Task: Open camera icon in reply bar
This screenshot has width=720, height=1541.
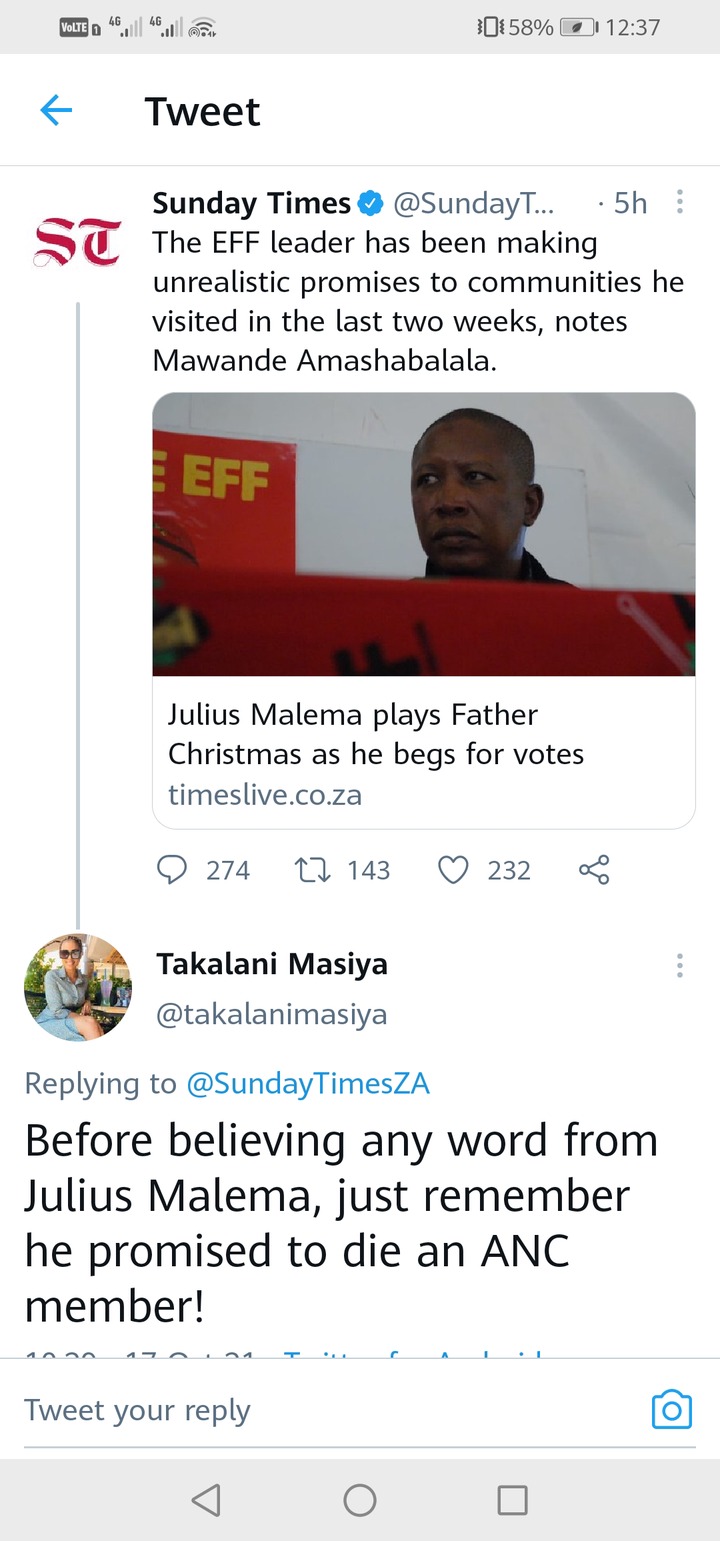Action: pyautogui.click(x=671, y=1410)
